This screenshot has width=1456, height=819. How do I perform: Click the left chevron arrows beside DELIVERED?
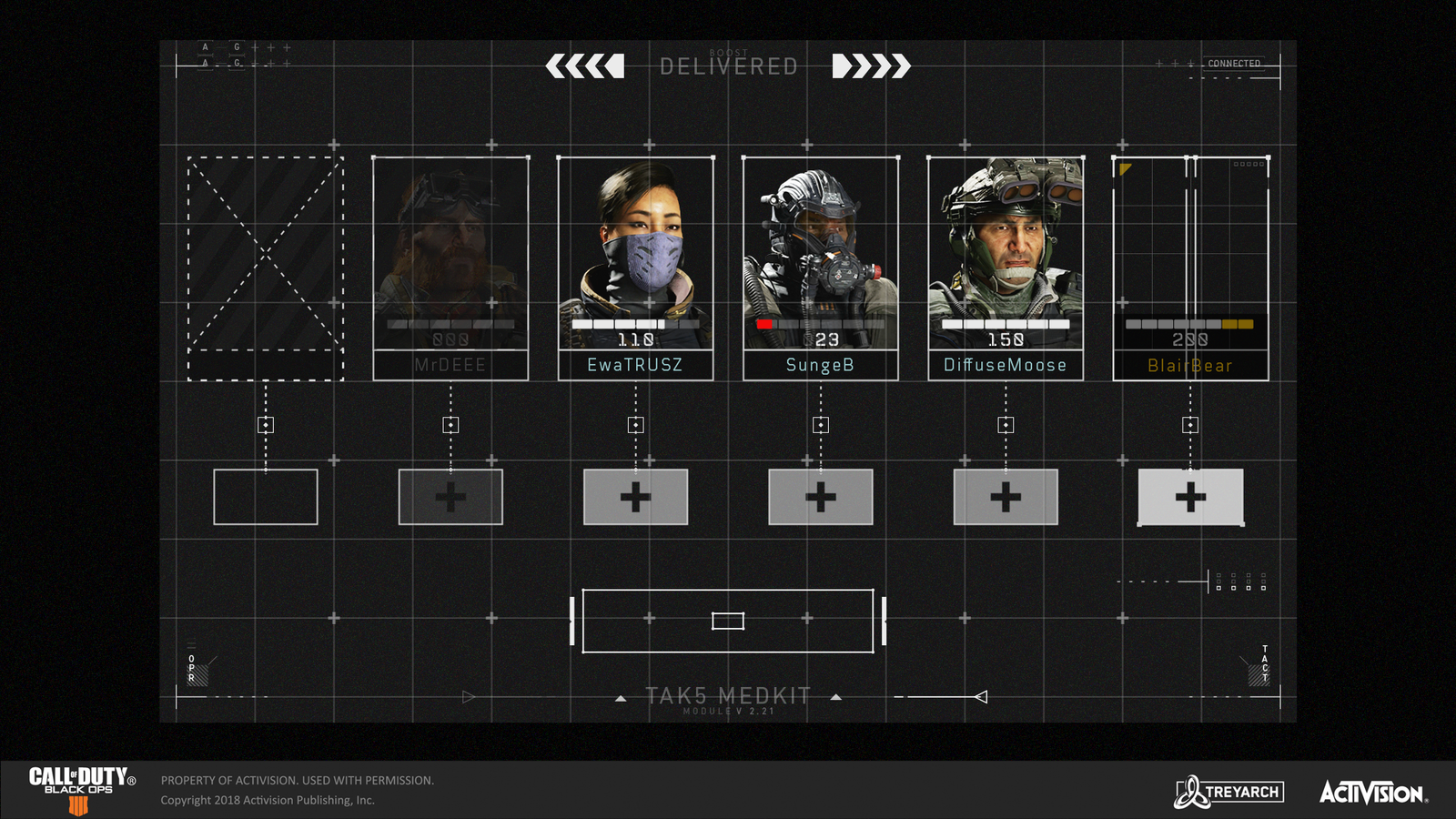(584, 66)
